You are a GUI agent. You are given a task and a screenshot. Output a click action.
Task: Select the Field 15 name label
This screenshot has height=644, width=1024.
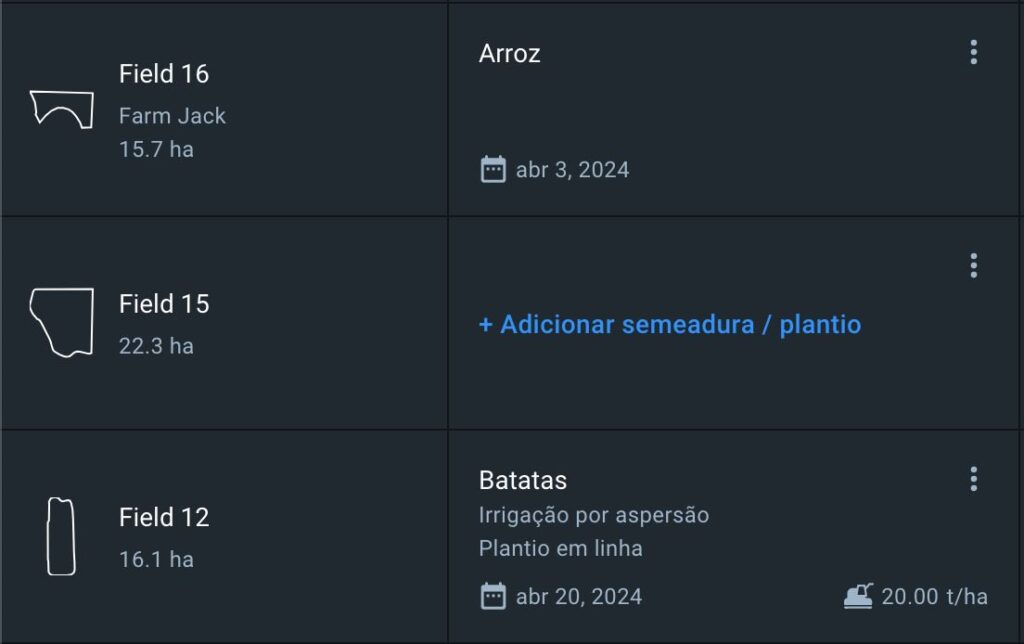coord(164,304)
